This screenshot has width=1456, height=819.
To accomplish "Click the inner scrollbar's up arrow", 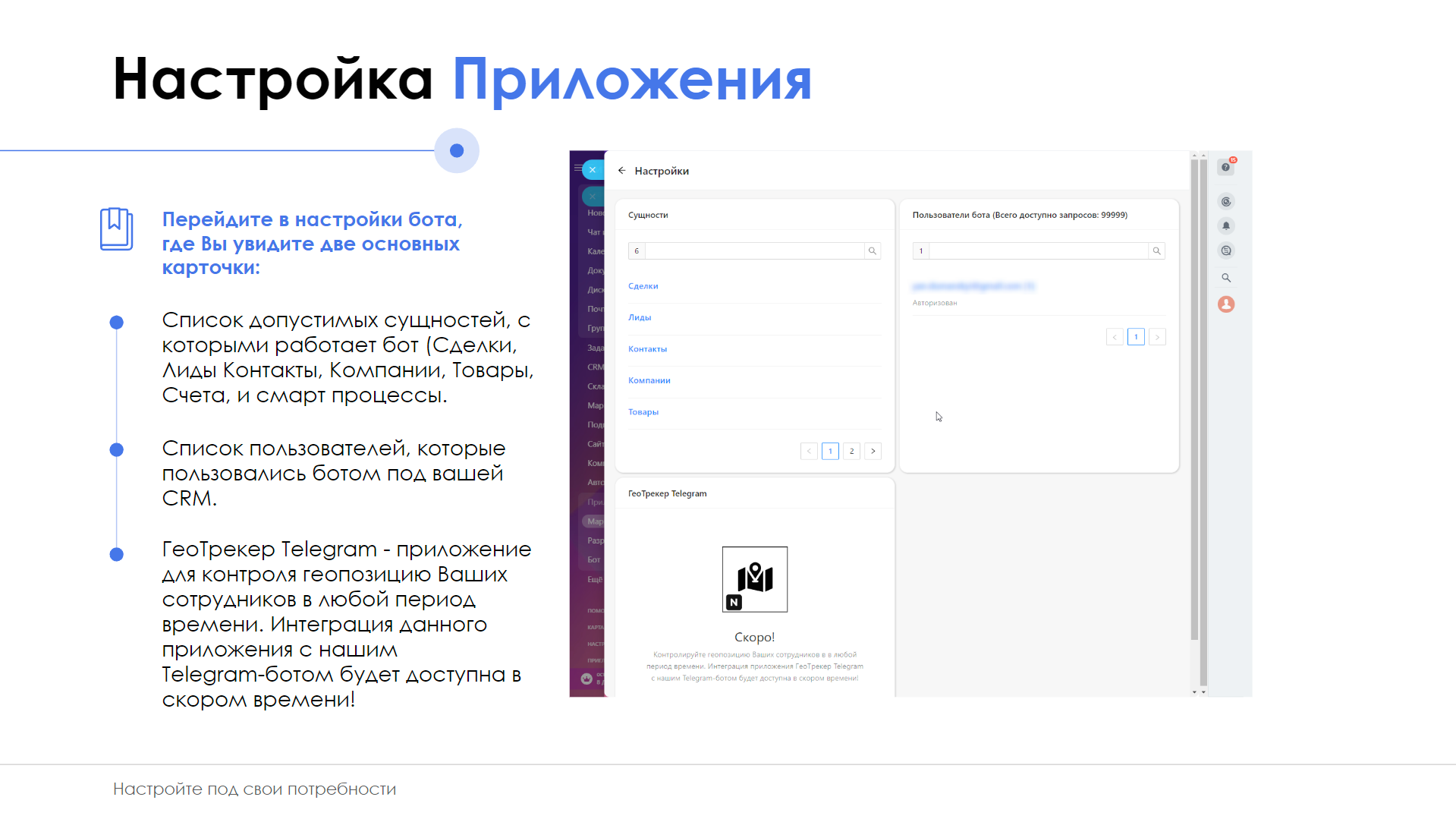I will (1194, 156).
